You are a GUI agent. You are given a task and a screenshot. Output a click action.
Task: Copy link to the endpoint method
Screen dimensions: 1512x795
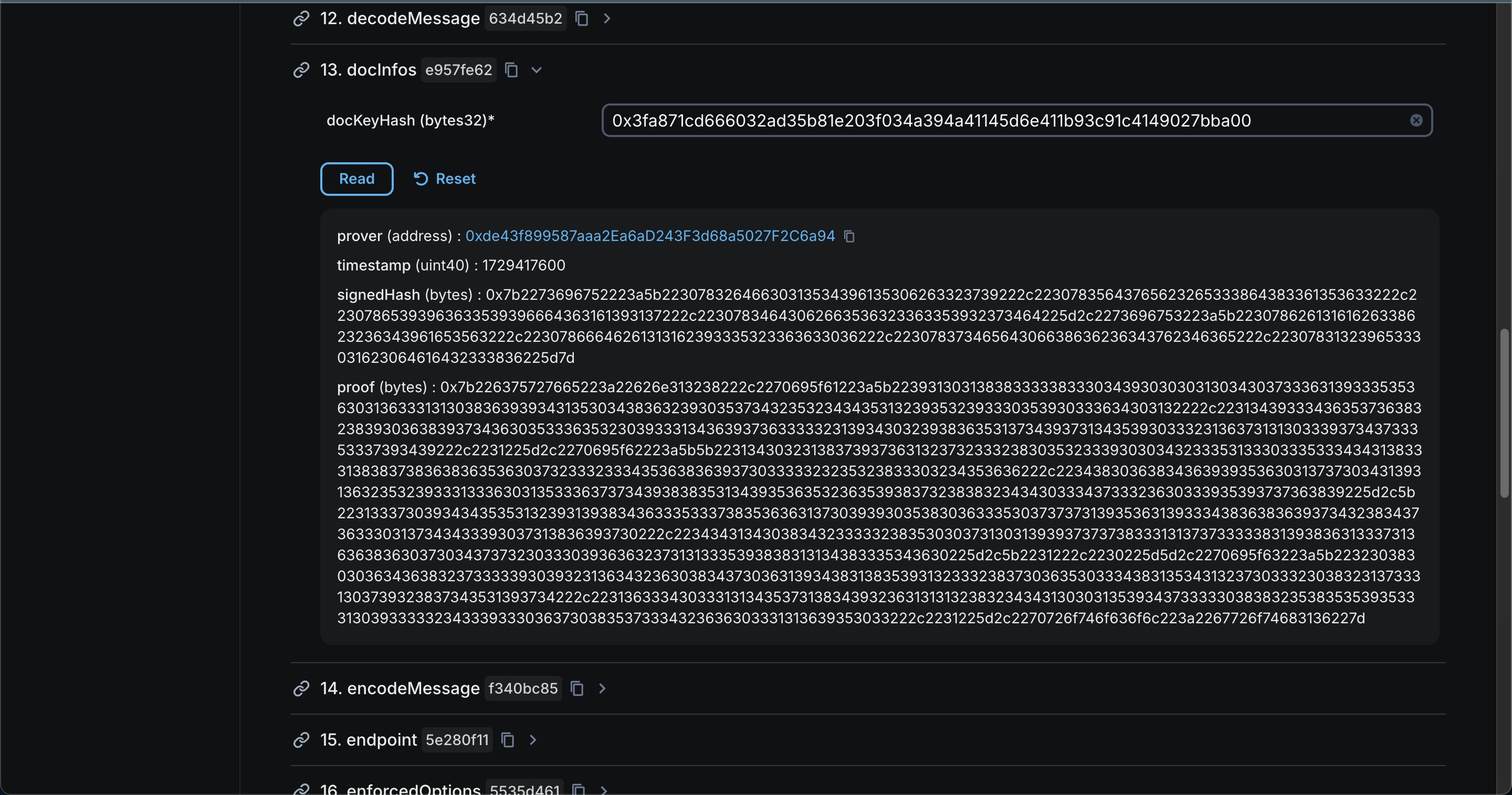(x=301, y=740)
